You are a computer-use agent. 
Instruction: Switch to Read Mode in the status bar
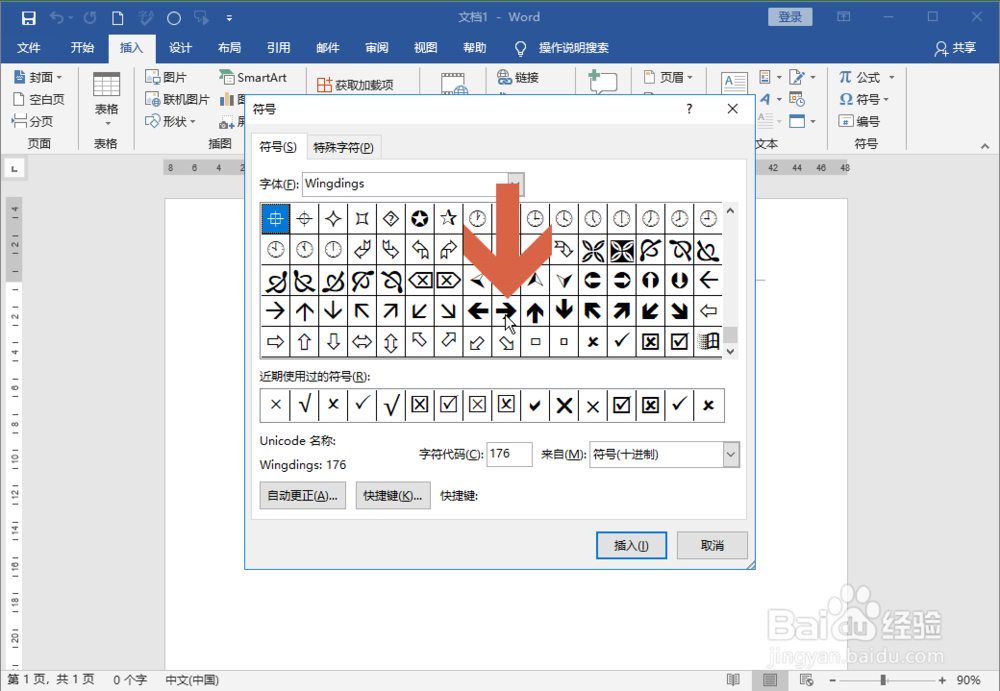click(x=734, y=679)
